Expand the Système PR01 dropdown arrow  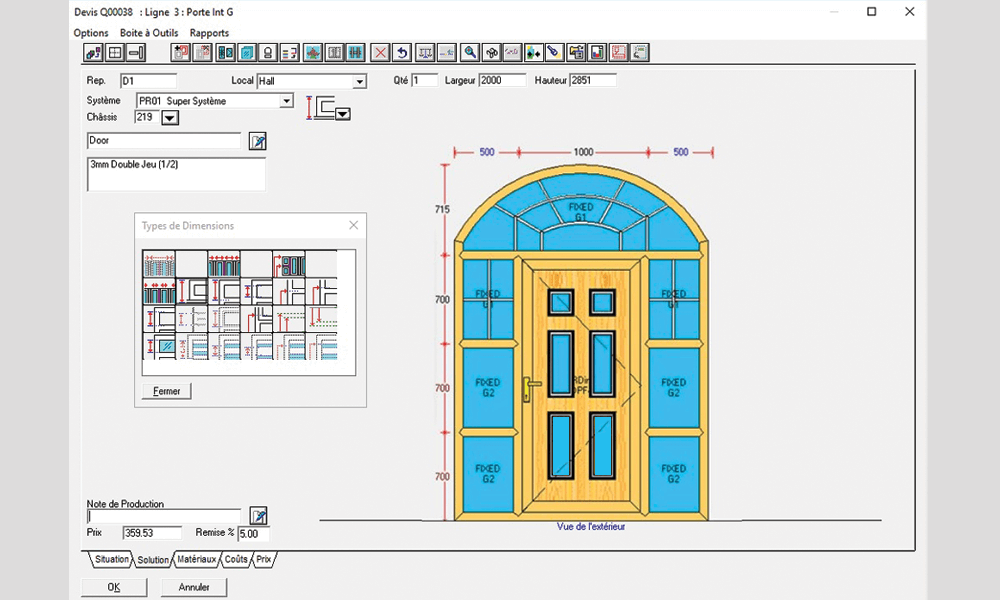click(286, 101)
